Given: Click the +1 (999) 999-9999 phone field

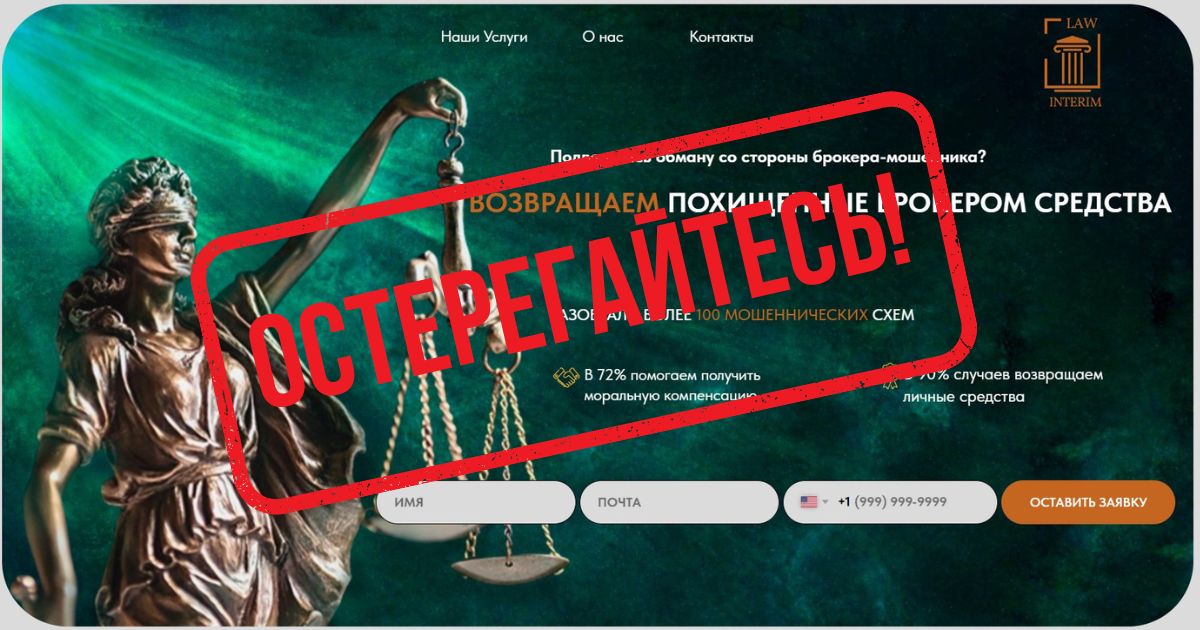Looking at the screenshot, I should point(890,502).
